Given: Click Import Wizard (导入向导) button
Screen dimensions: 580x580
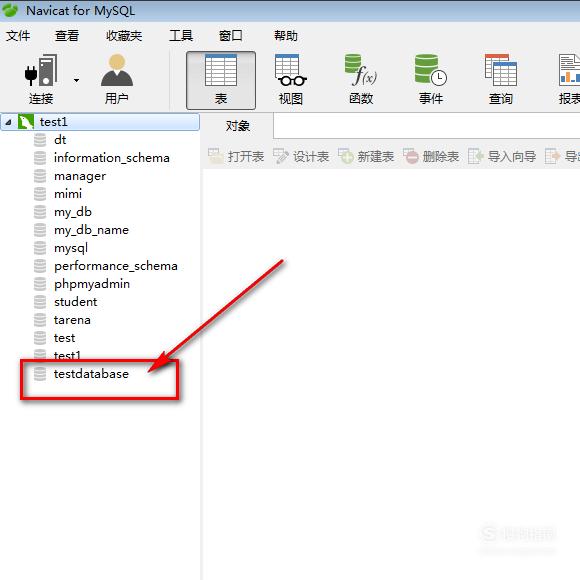Looking at the screenshot, I should point(502,156).
